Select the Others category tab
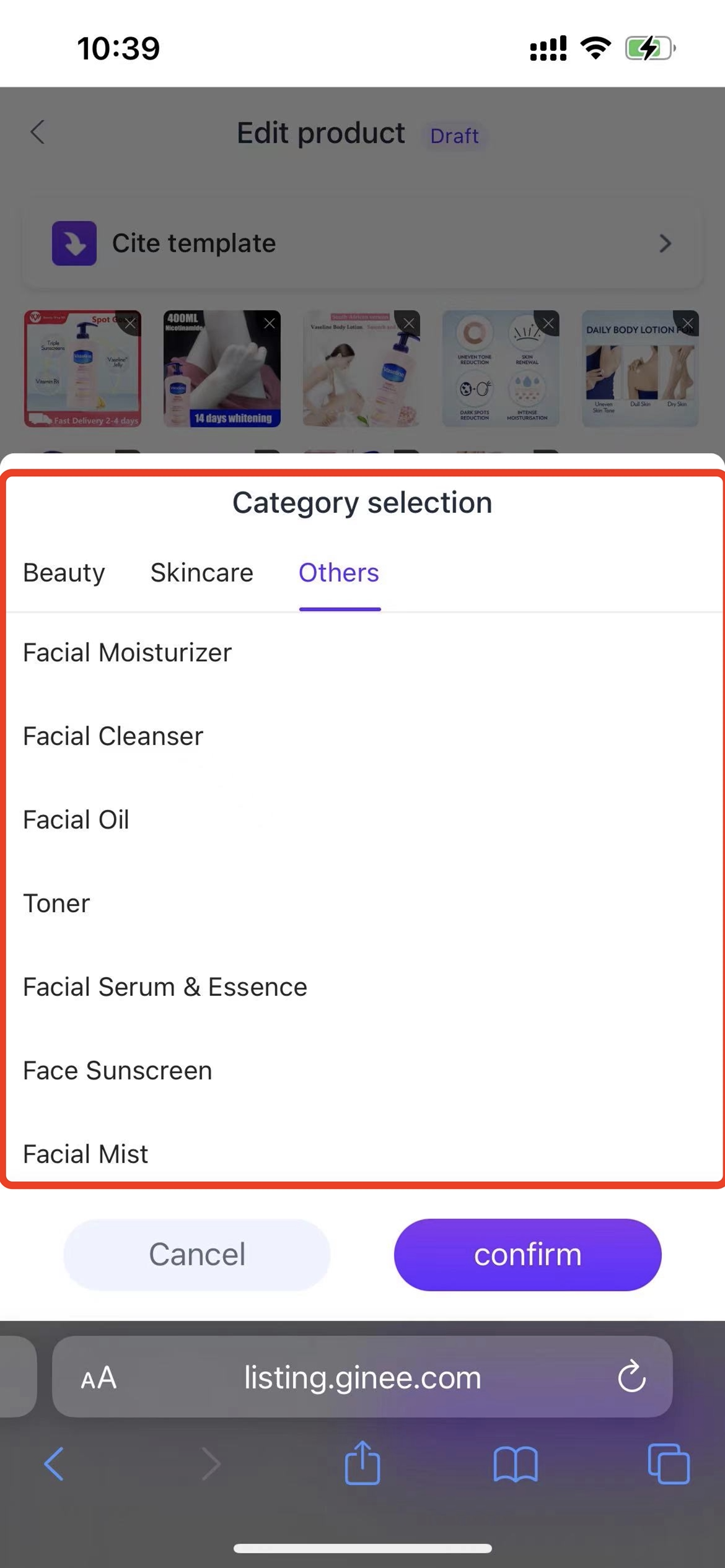The width and height of the screenshot is (725, 1568). 339,573
